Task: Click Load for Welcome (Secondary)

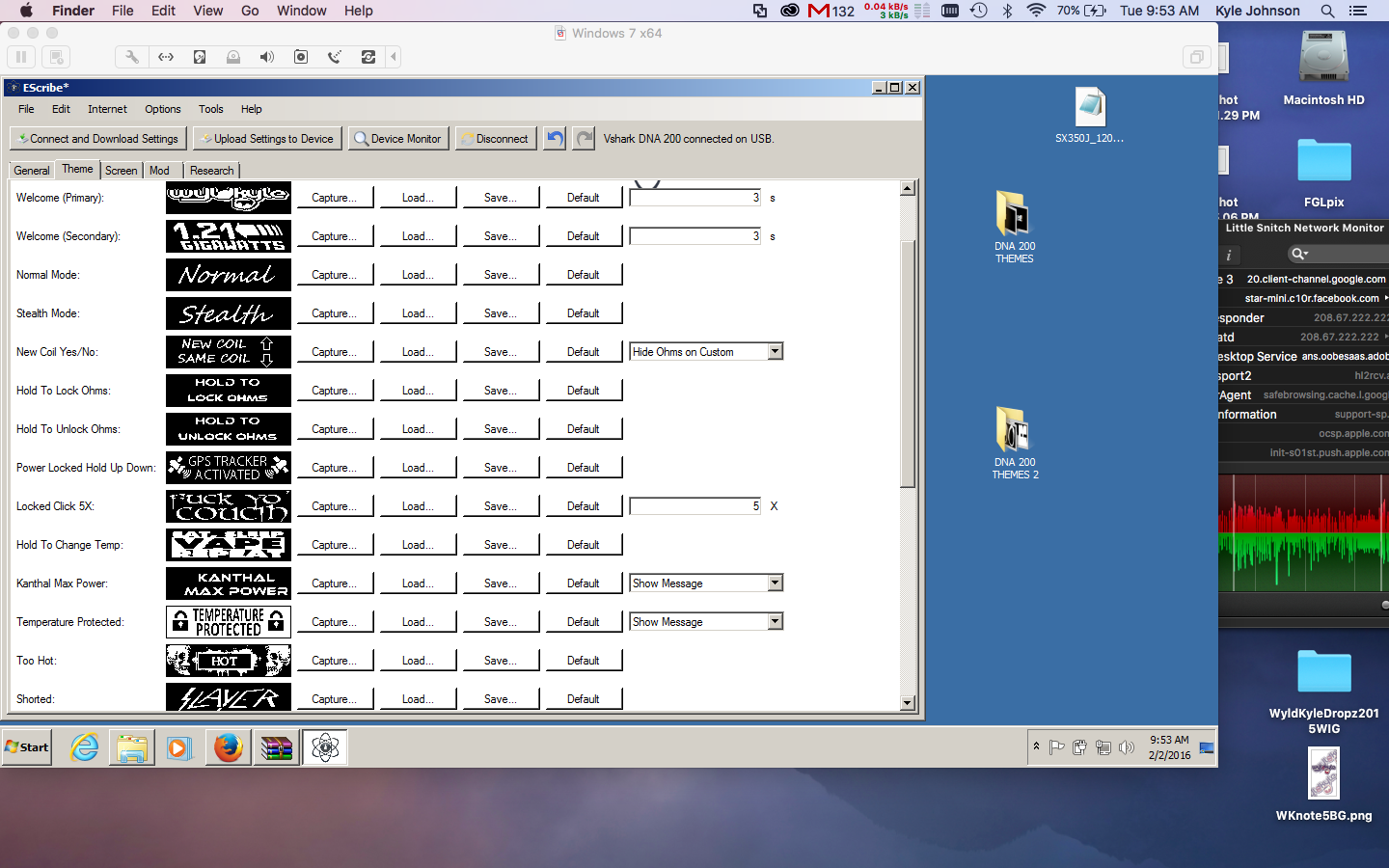Action: click(x=417, y=236)
